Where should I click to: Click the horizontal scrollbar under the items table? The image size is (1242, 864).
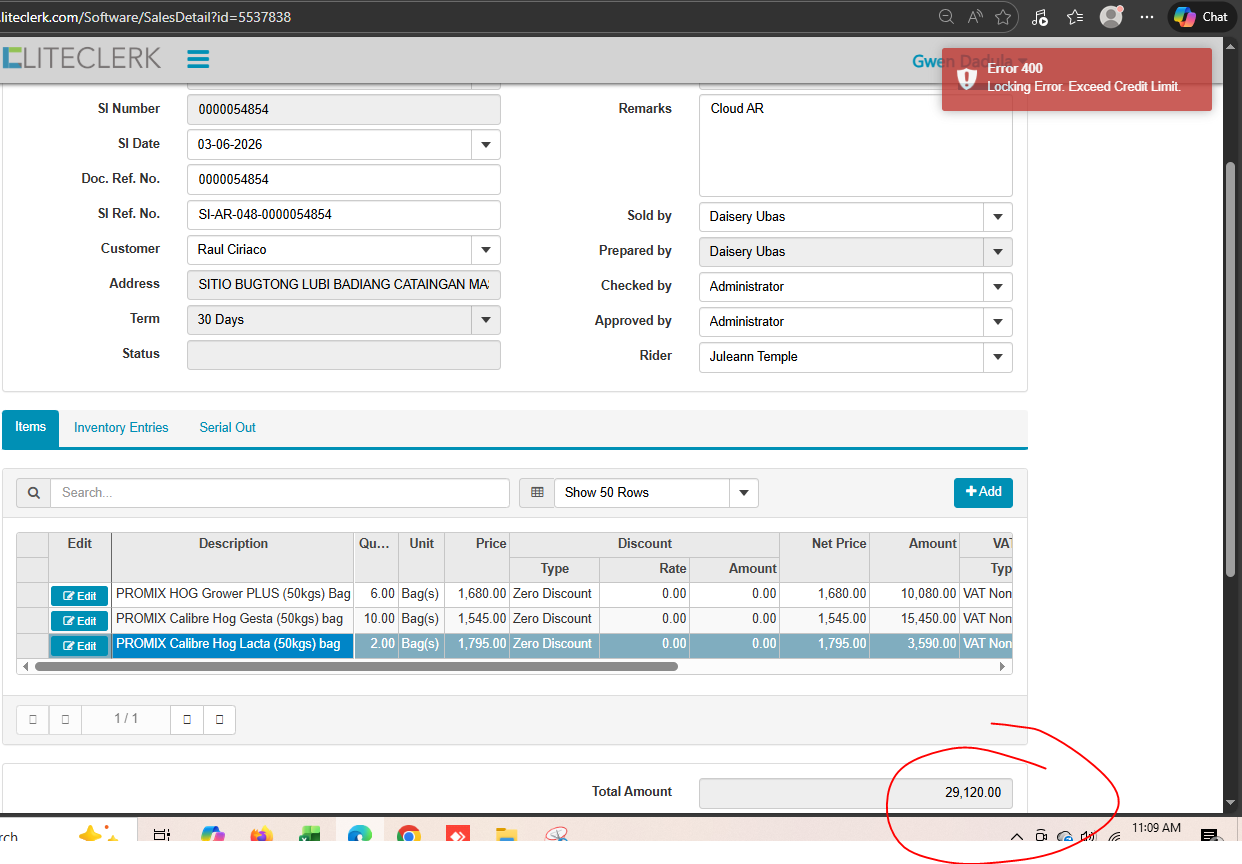pyautogui.click(x=356, y=666)
